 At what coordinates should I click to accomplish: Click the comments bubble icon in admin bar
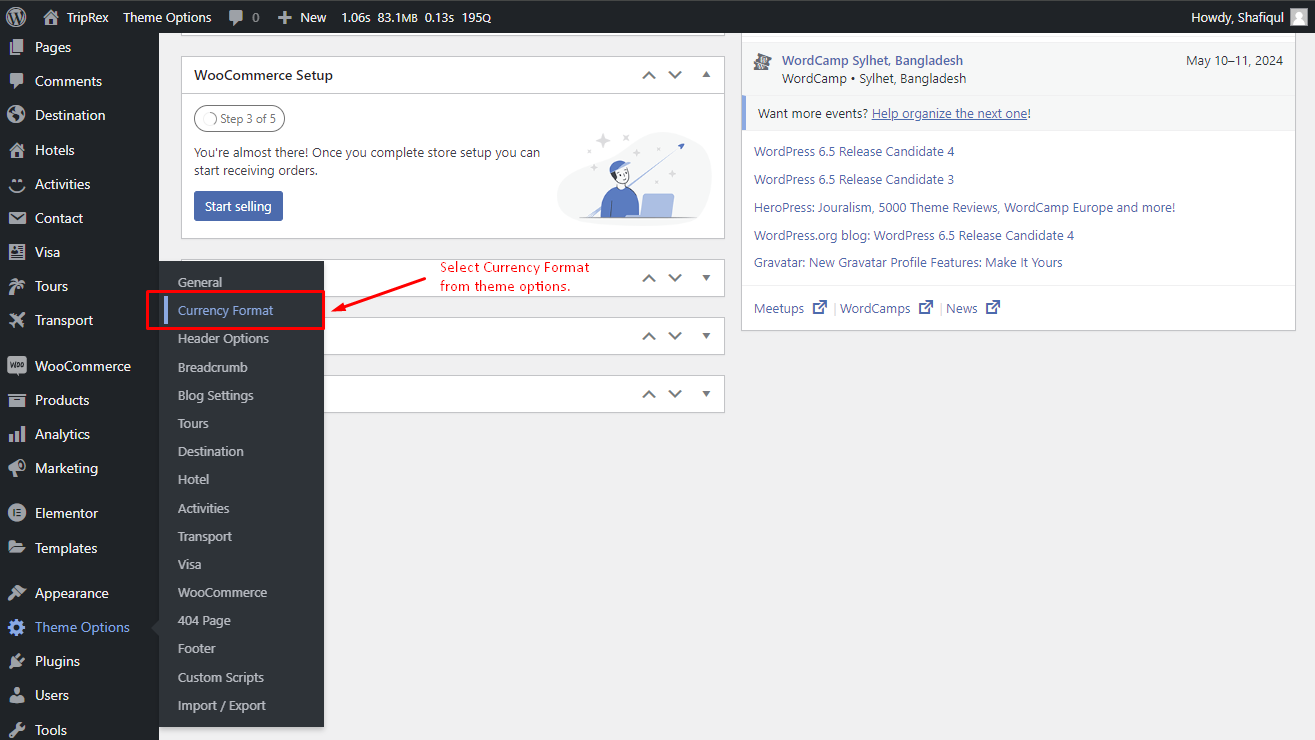tap(236, 17)
